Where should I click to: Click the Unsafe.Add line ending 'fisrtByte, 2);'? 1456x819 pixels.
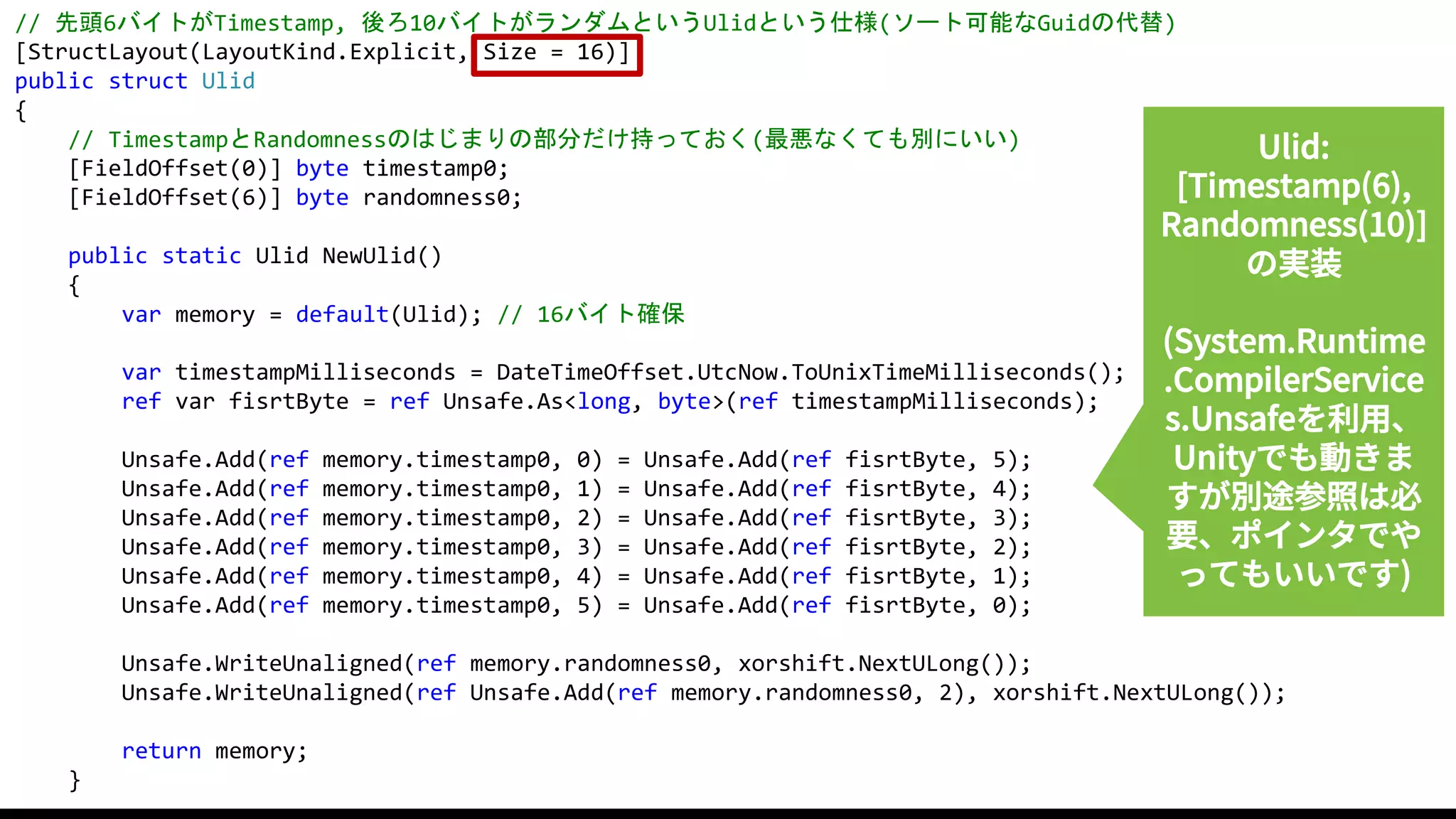click(x=577, y=547)
